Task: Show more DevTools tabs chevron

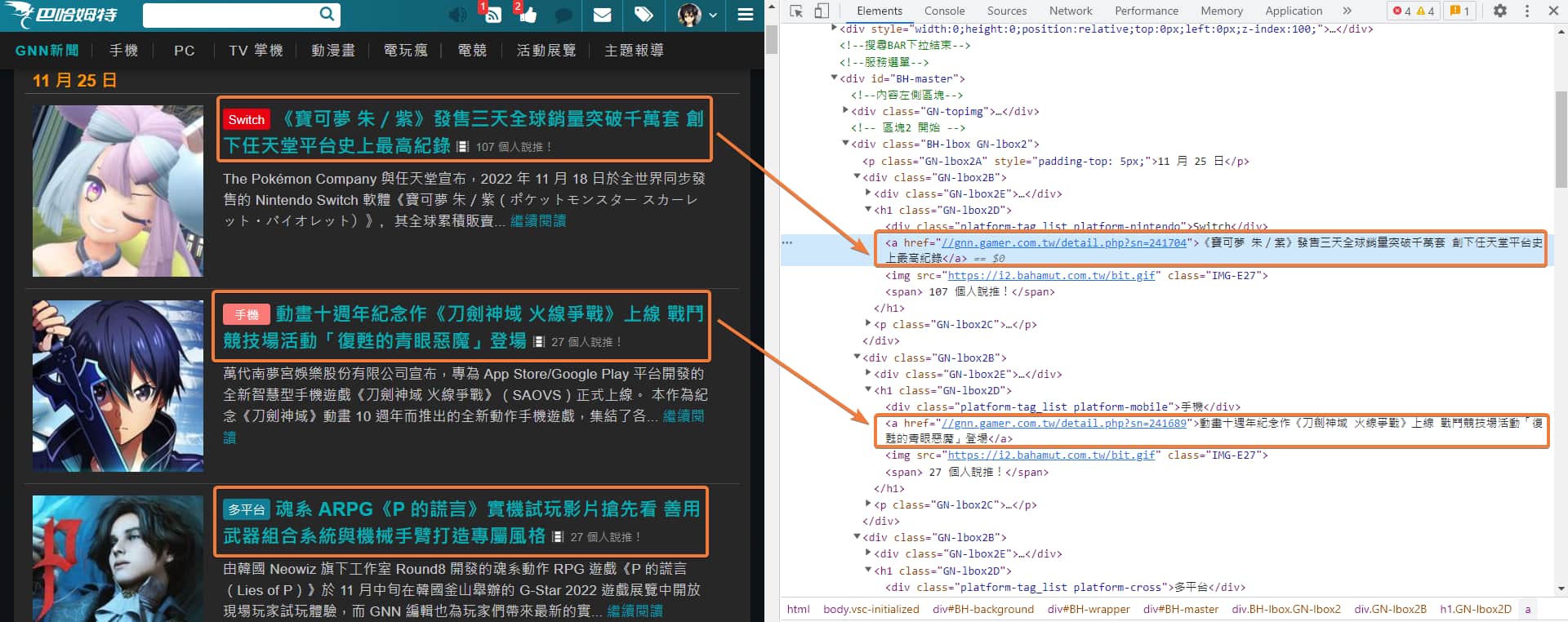Action: (x=1347, y=11)
